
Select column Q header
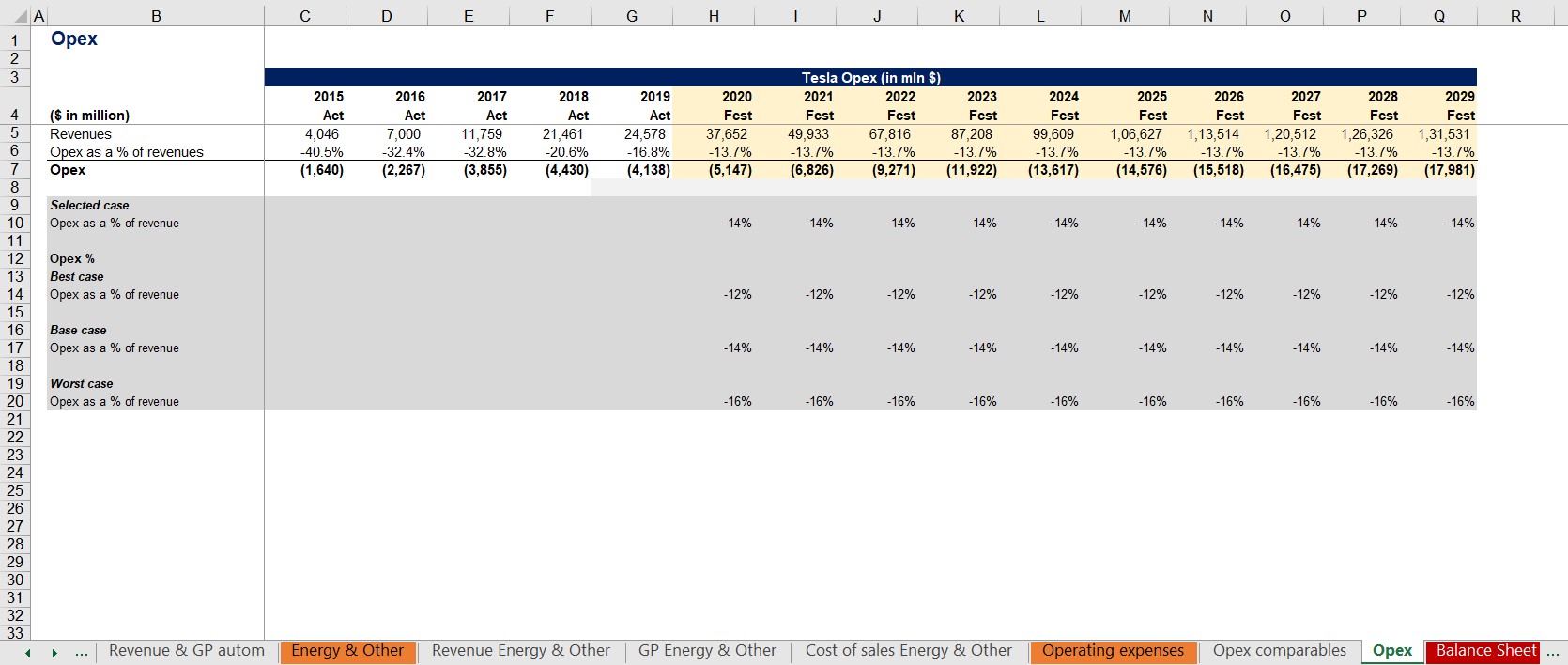[1438, 16]
